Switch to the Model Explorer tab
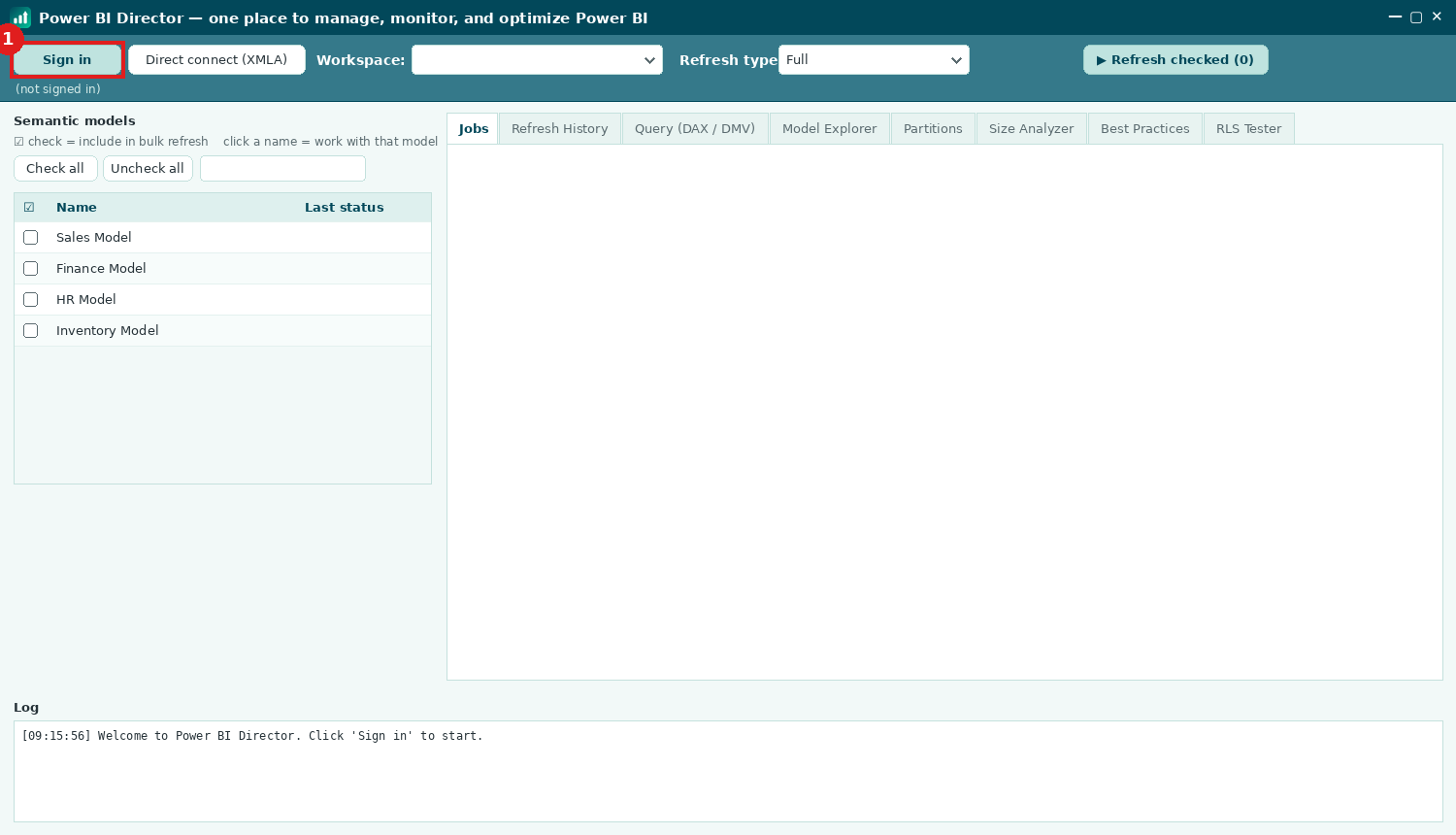The height and width of the screenshot is (835, 1456). point(830,129)
